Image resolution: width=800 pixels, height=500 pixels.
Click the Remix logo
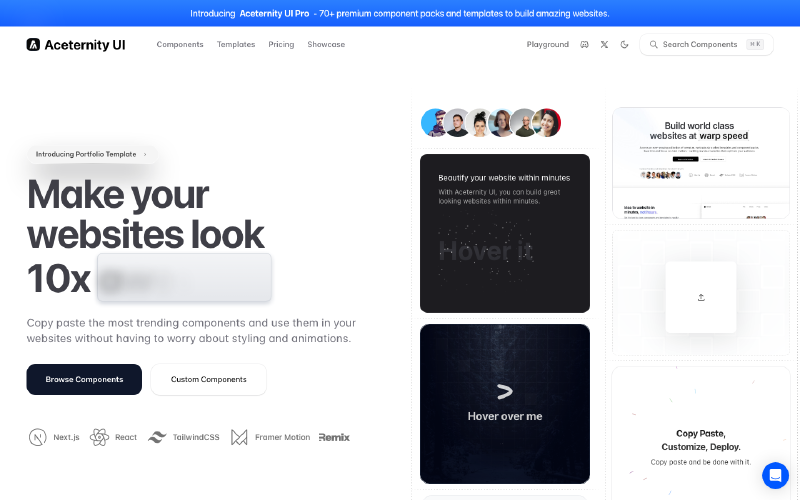pyautogui.click(x=334, y=437)
